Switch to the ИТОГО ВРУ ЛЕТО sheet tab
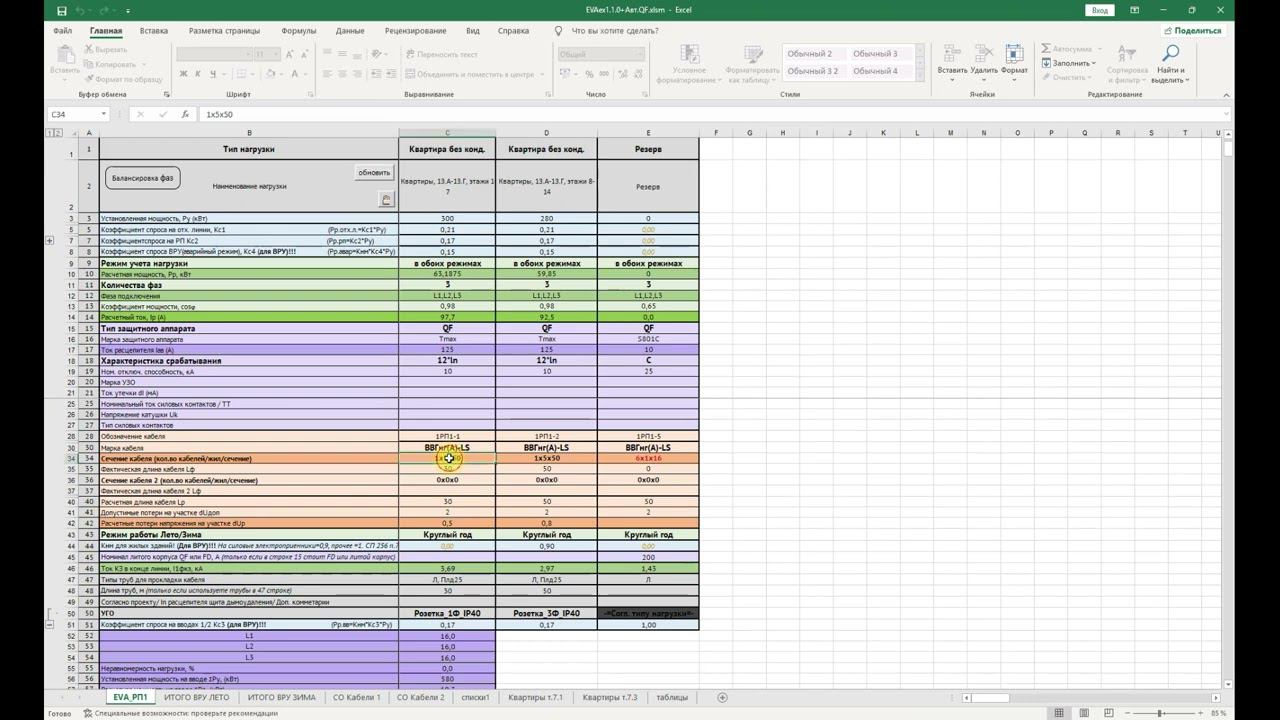The image size is (1280, 720). click(197, 697)
